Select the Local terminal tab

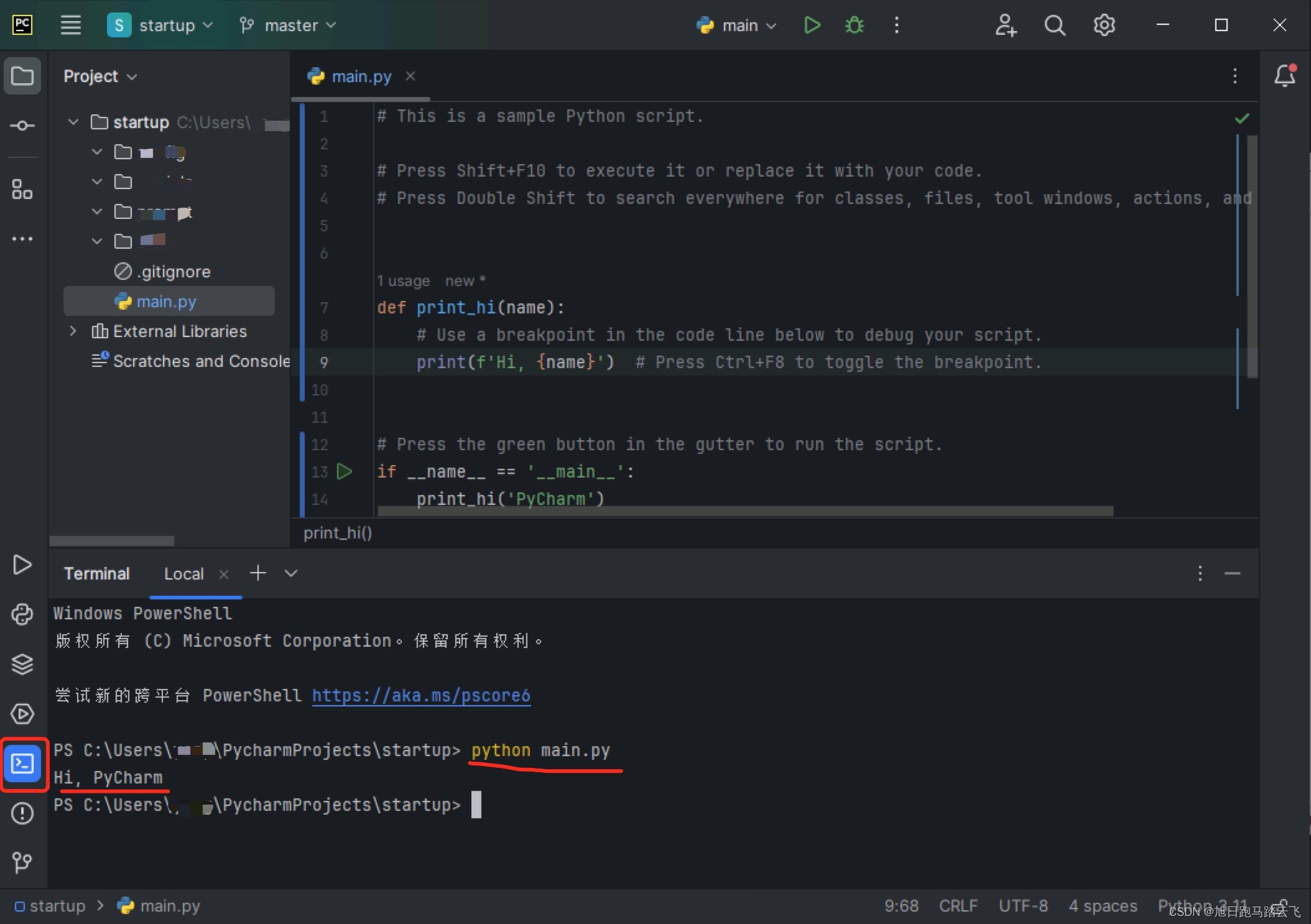183,573
